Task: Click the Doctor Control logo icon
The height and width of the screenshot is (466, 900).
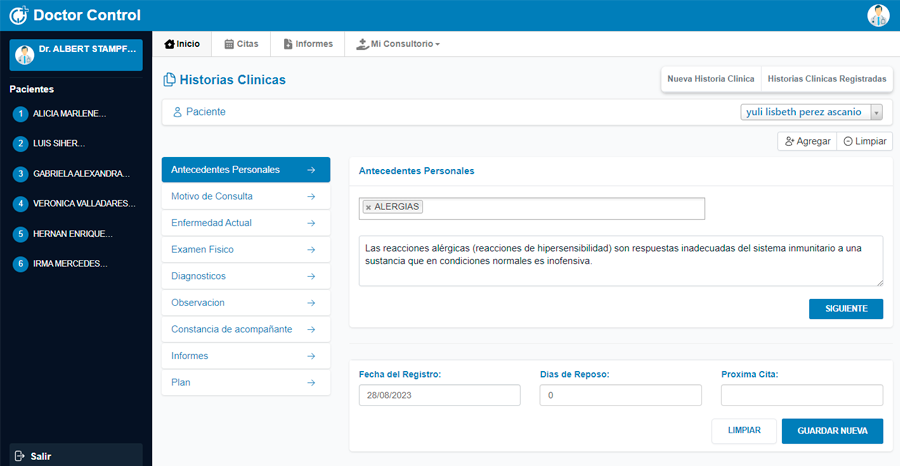Action: (19, 16)
